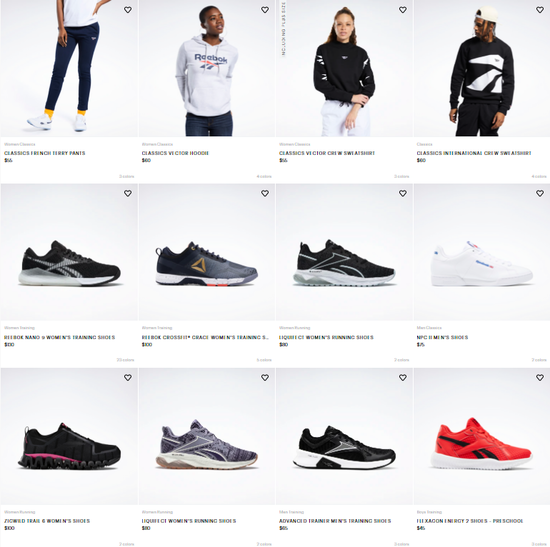Screen dimensions: 550x547
Task: Wishlist the red Flexagon Energy 2 shoes
Action: click(540, 378)
